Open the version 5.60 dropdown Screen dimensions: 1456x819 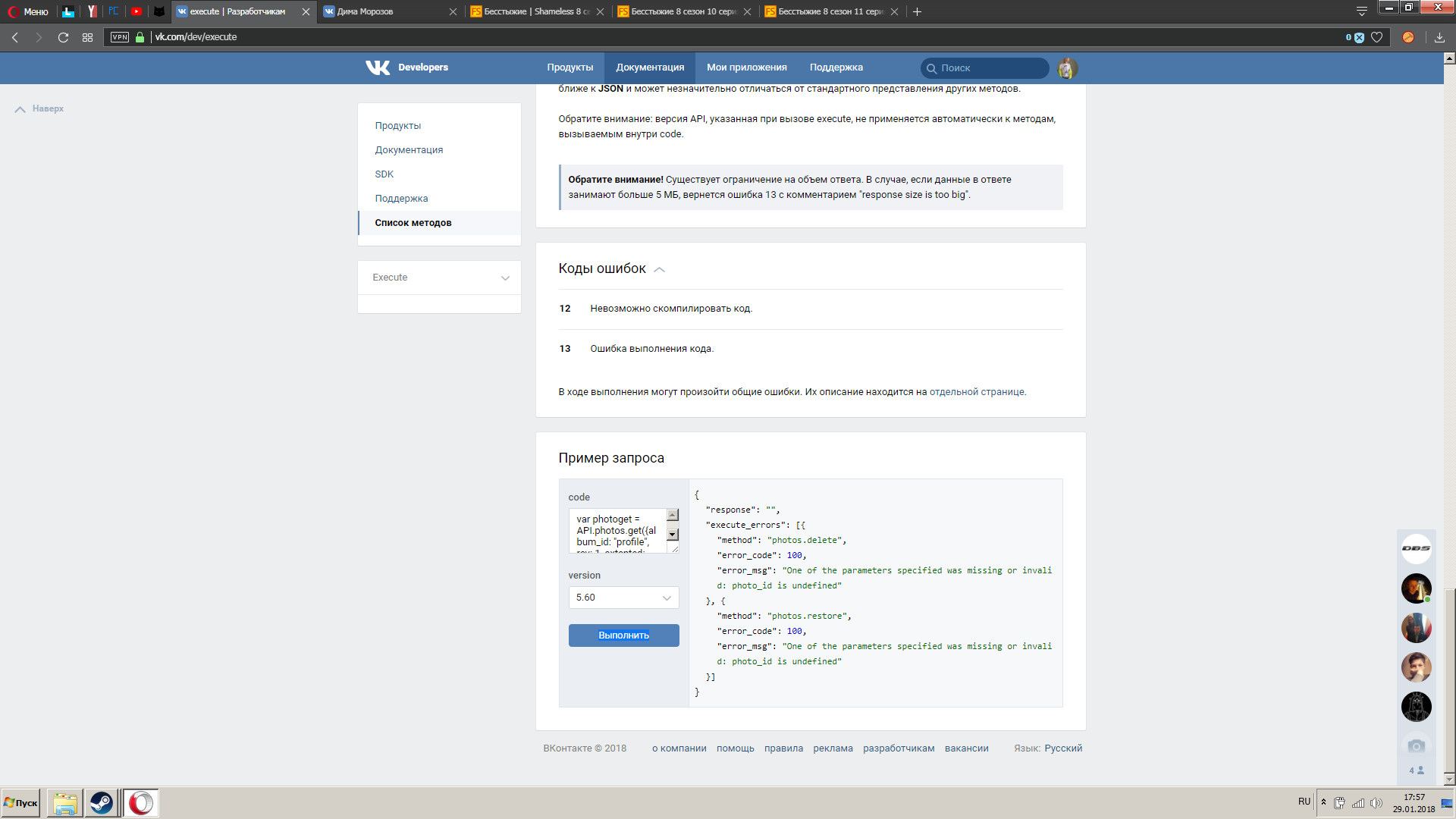623,598
